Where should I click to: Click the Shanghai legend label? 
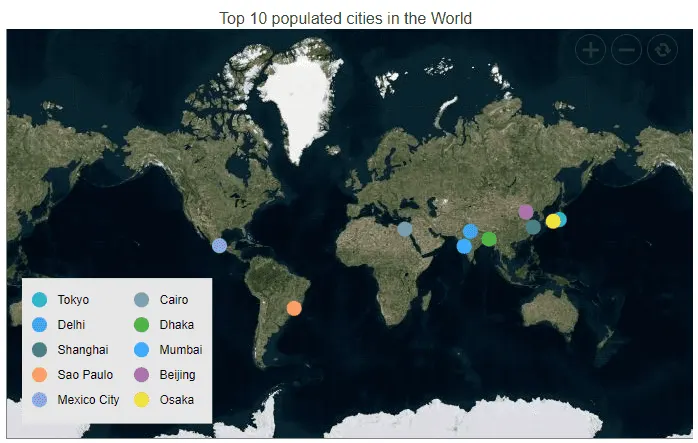pyautogui.click(x=83, y=350)
